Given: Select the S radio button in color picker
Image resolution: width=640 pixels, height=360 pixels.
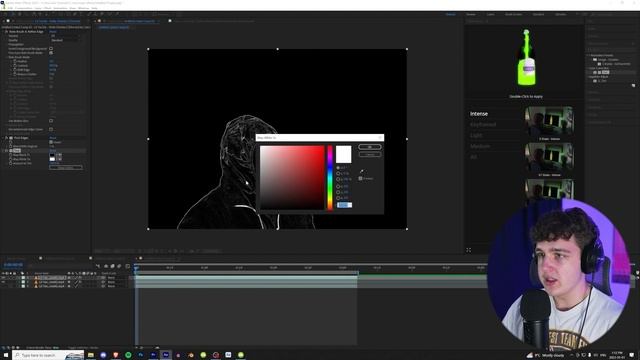Looking at the screenshot, I should (338, 173).
